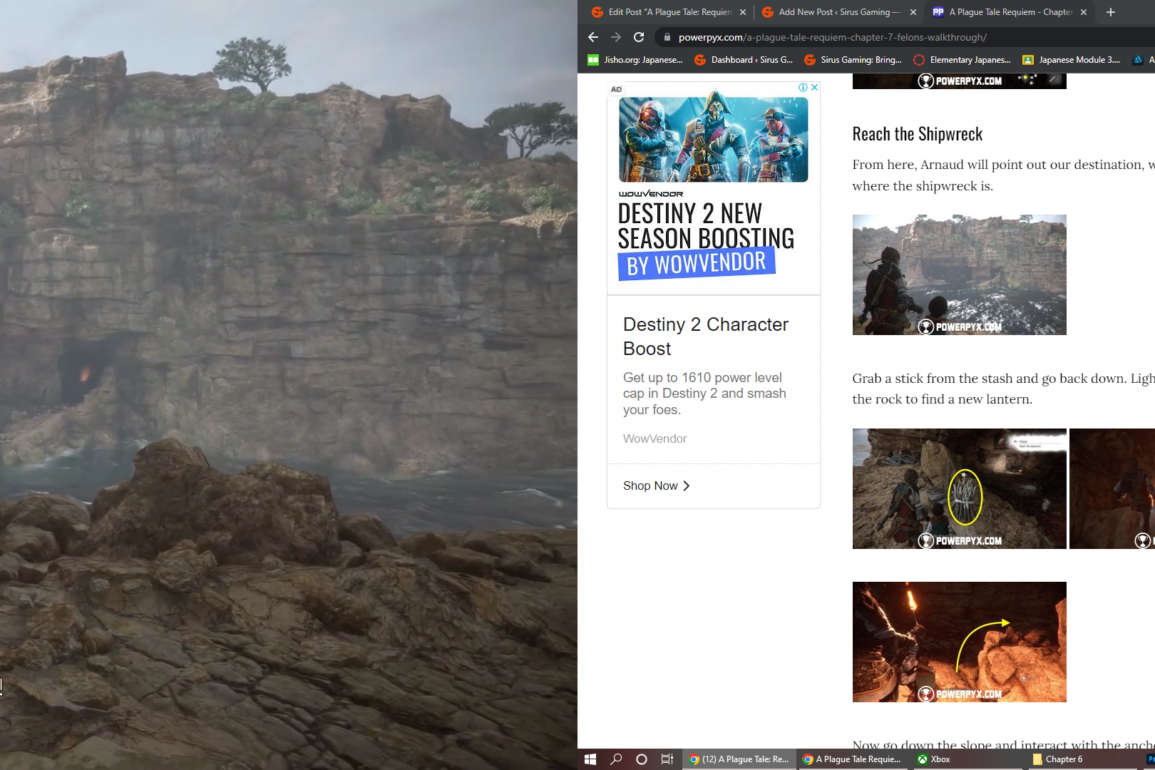Click the Destiny 2 Character Boost headline
The width and height of the screenshot is (1155, 770).
705,336
